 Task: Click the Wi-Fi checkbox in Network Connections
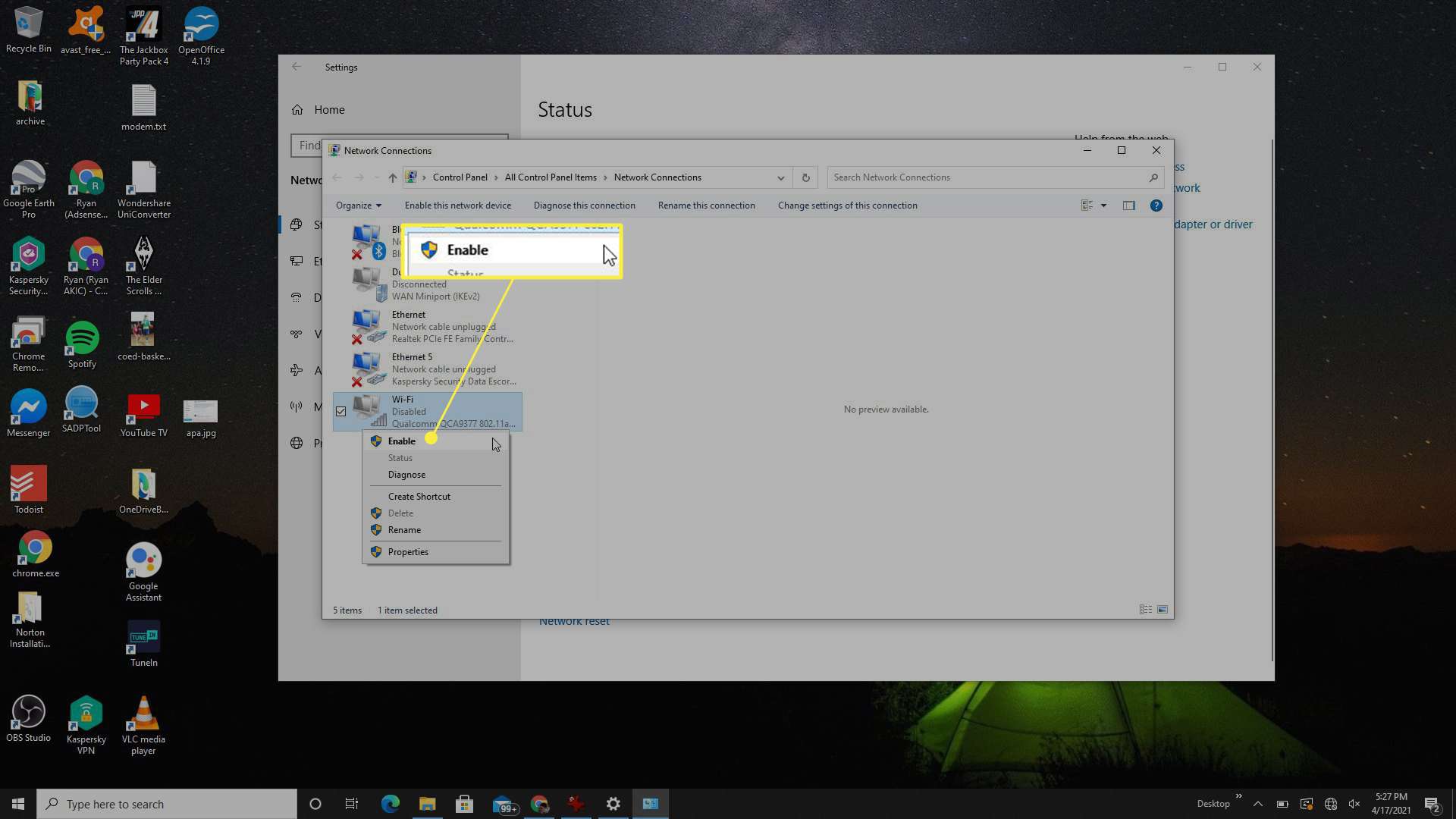(340, 411)
